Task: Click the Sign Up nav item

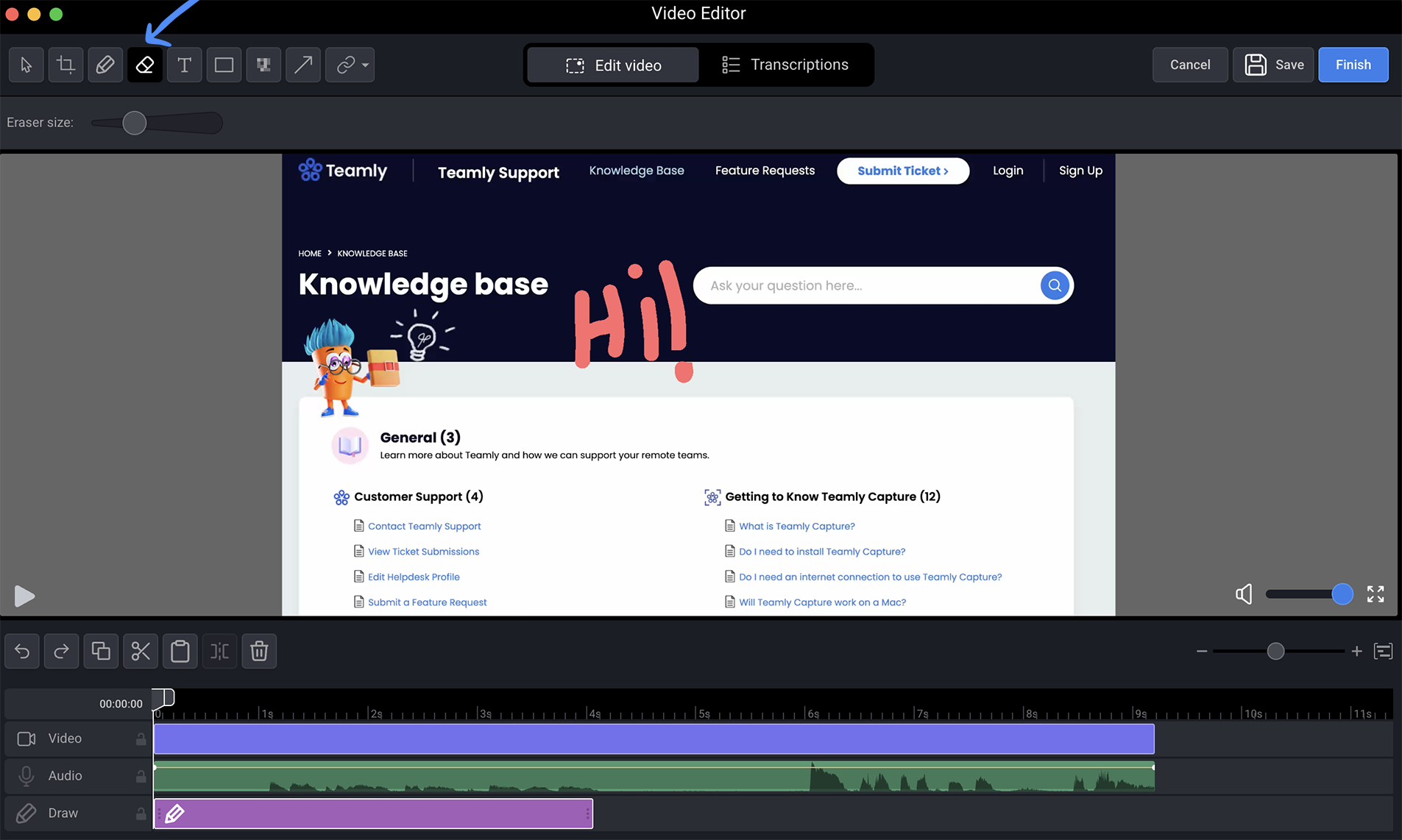Action: click(x=1080, y=171)
